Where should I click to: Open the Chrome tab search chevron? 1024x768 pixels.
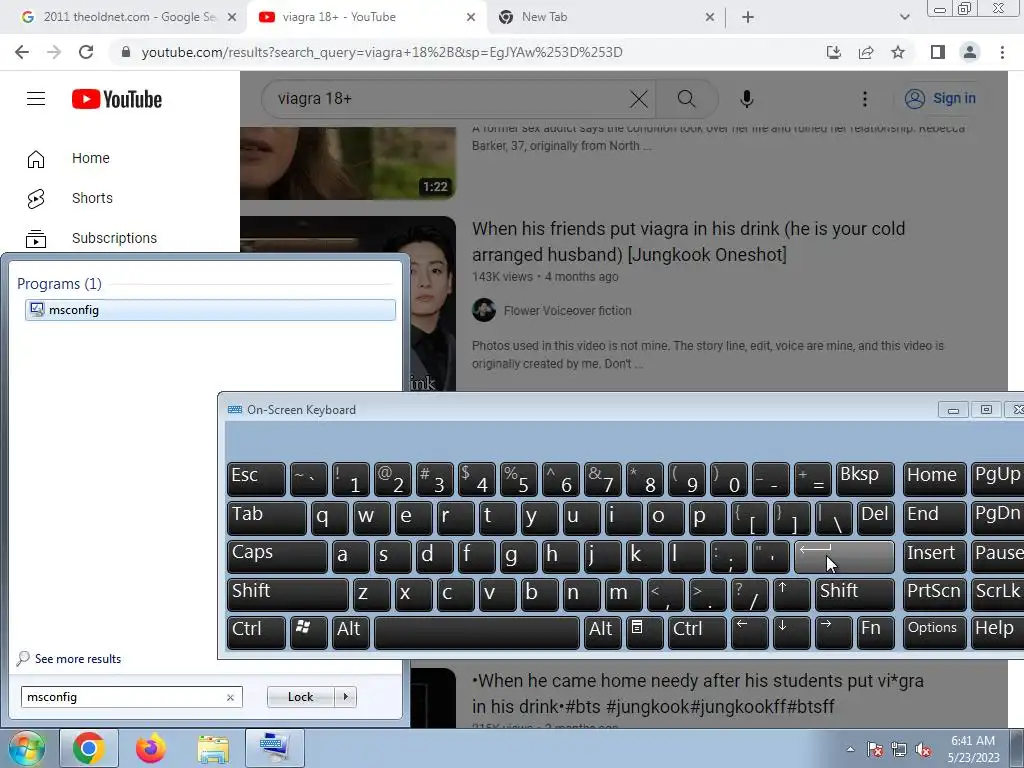(904, 17)
